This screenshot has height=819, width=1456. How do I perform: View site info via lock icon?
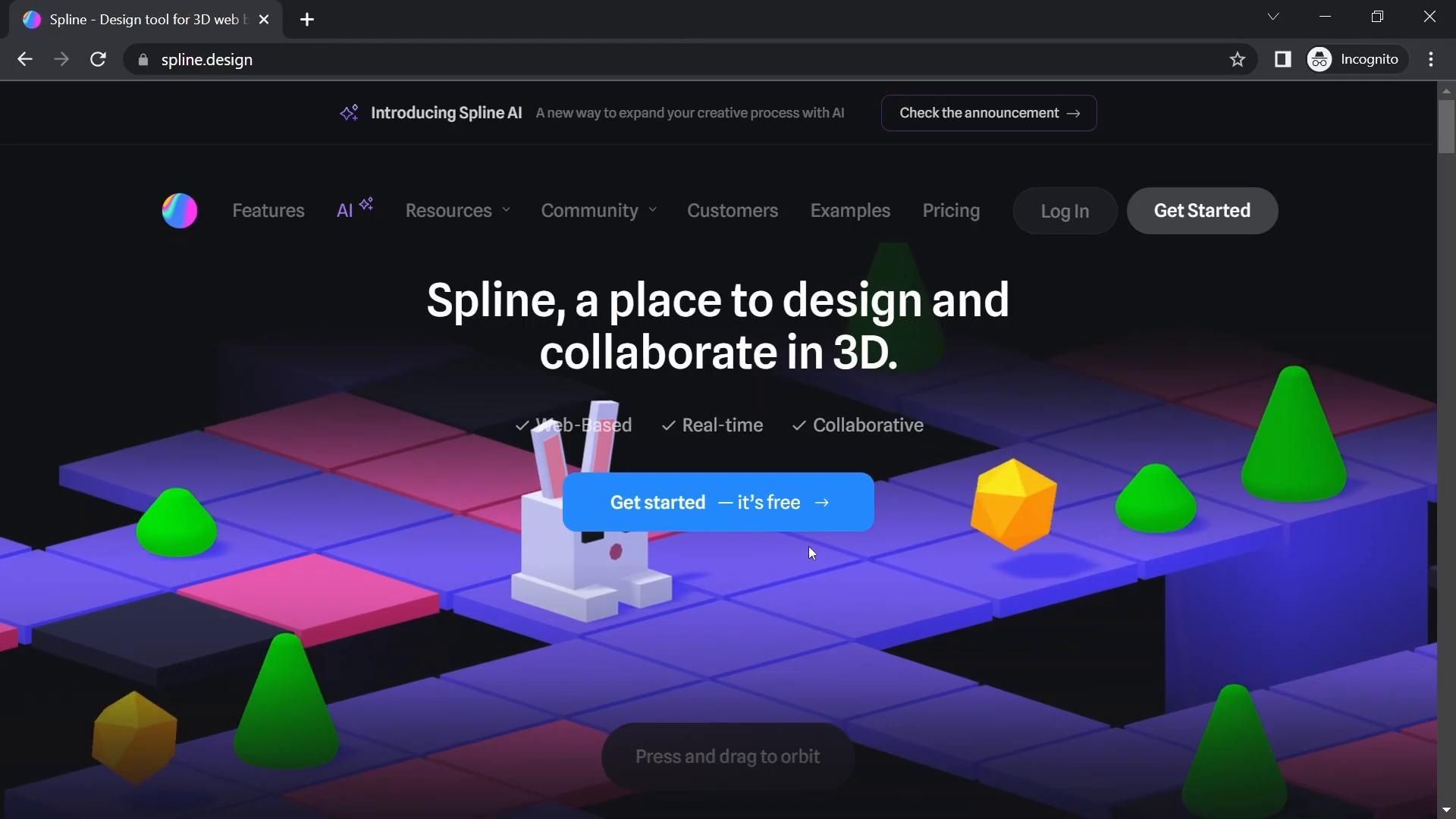coord(143,59)
